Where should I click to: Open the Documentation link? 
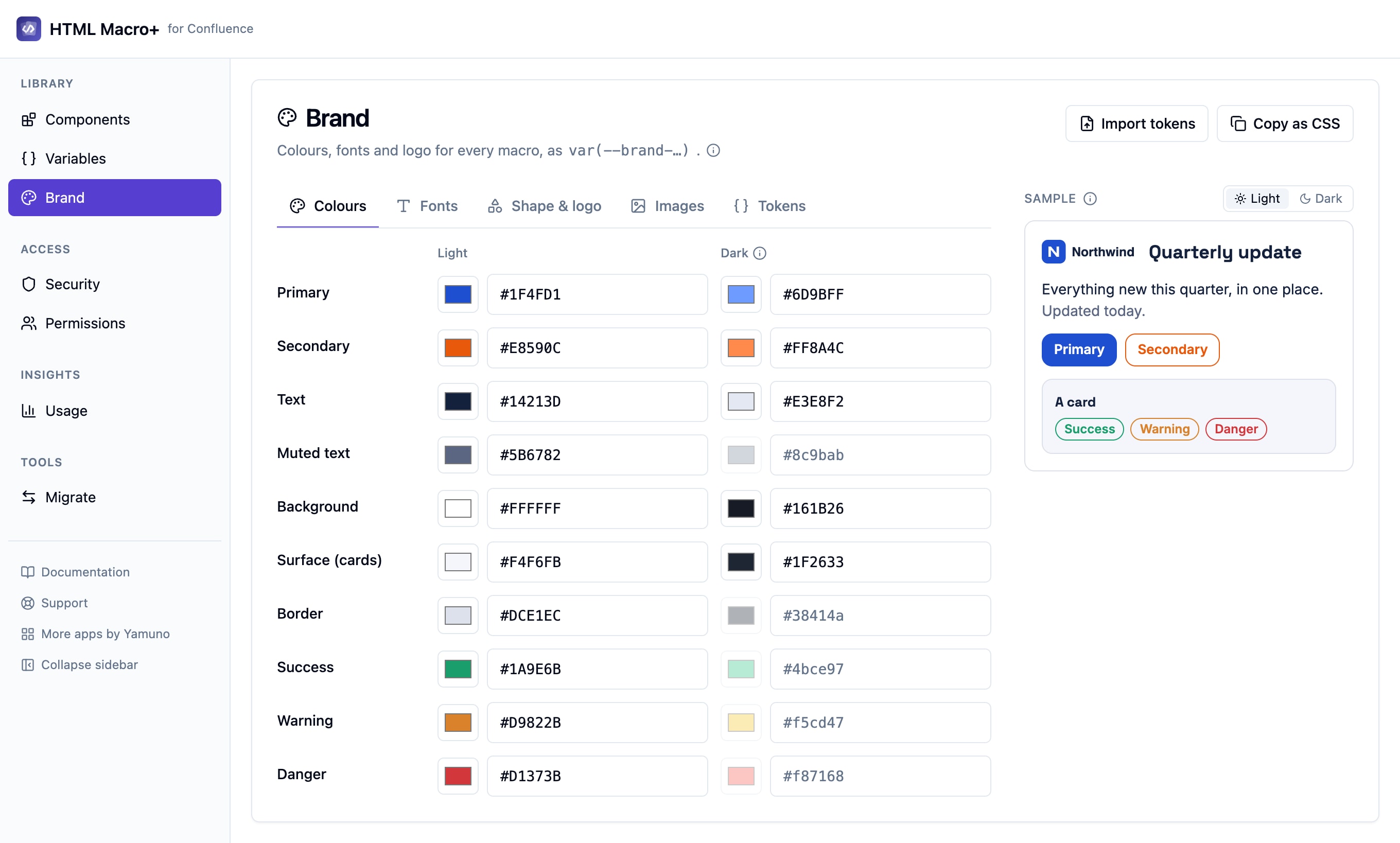[x=76, y=572]
